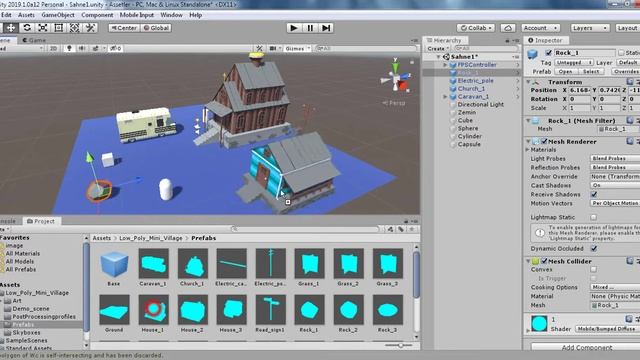Image resolution: width=640 pixels, height=360 pixels.
Task: Toggle scene lighting bulb icon
Action: pyautogui.click(x=69, y=48)
